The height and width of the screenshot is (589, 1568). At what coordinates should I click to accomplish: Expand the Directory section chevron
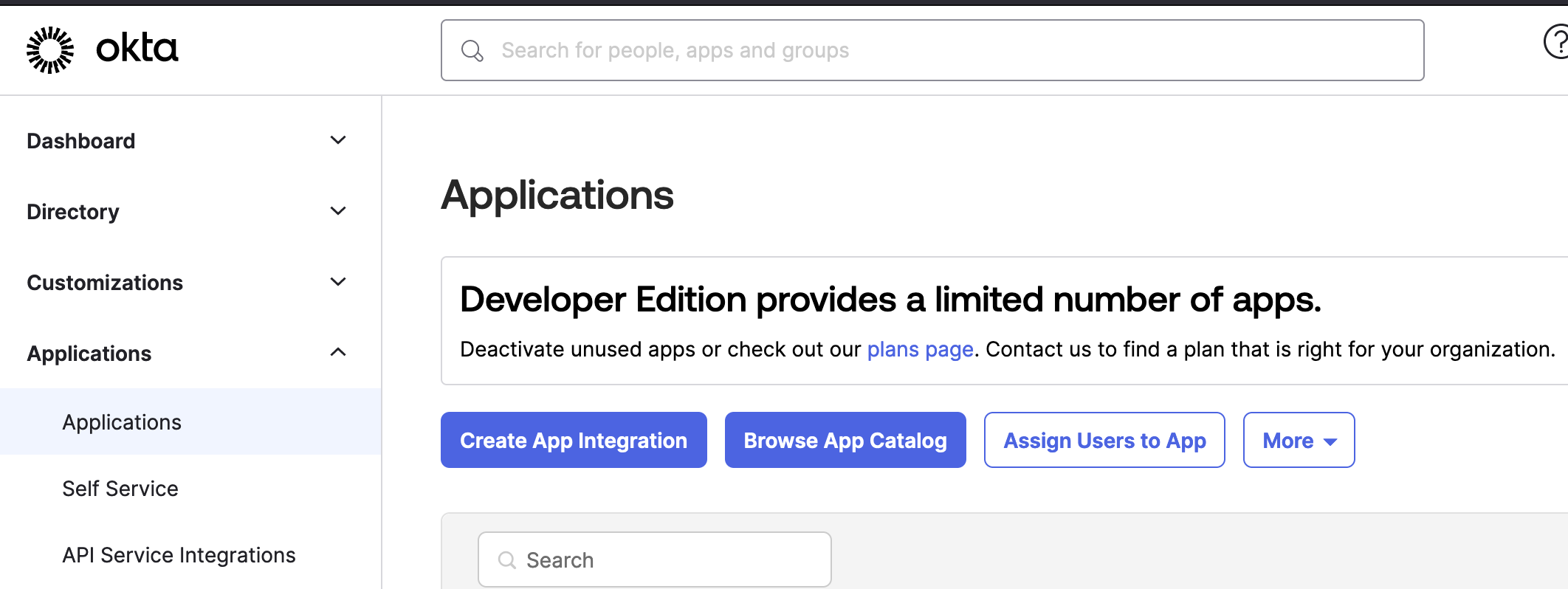point(338,211)
